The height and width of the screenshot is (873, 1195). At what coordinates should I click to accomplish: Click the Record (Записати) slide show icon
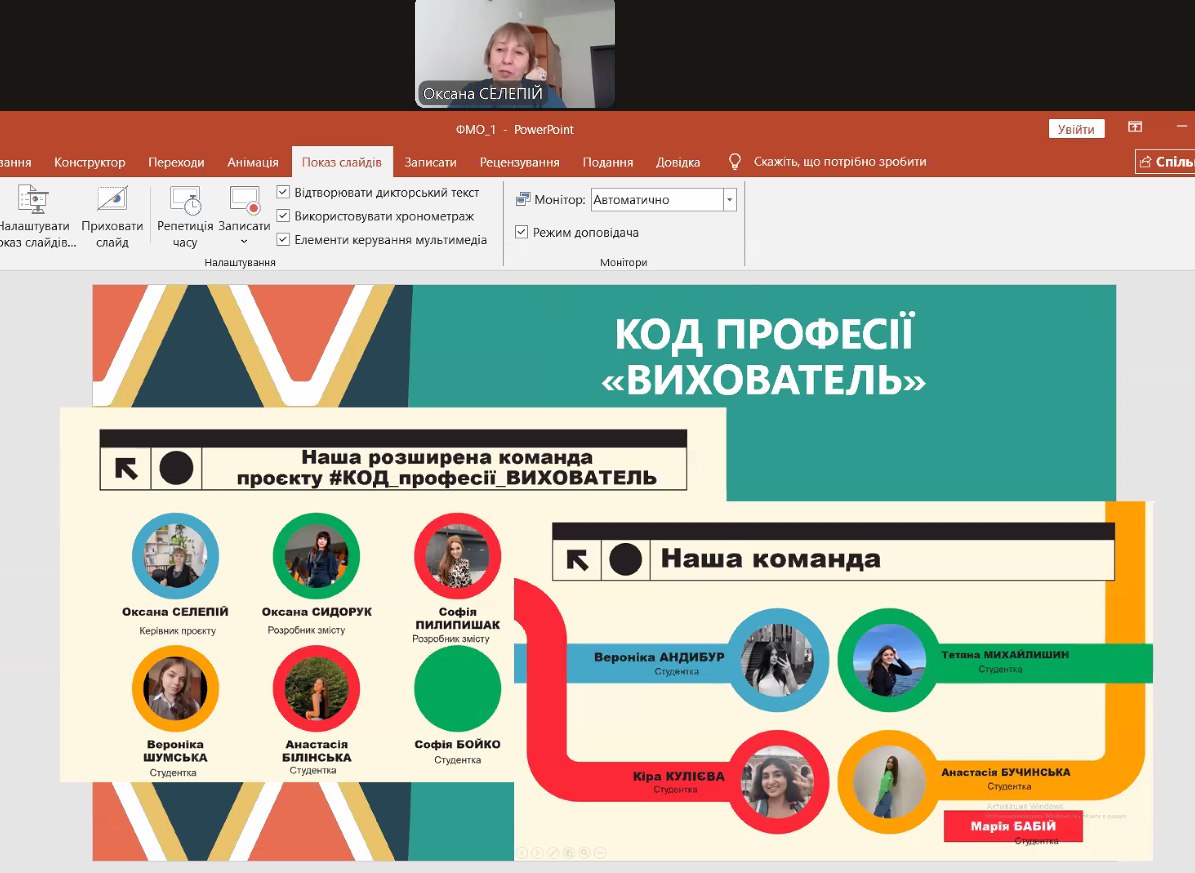pos(245,200)
